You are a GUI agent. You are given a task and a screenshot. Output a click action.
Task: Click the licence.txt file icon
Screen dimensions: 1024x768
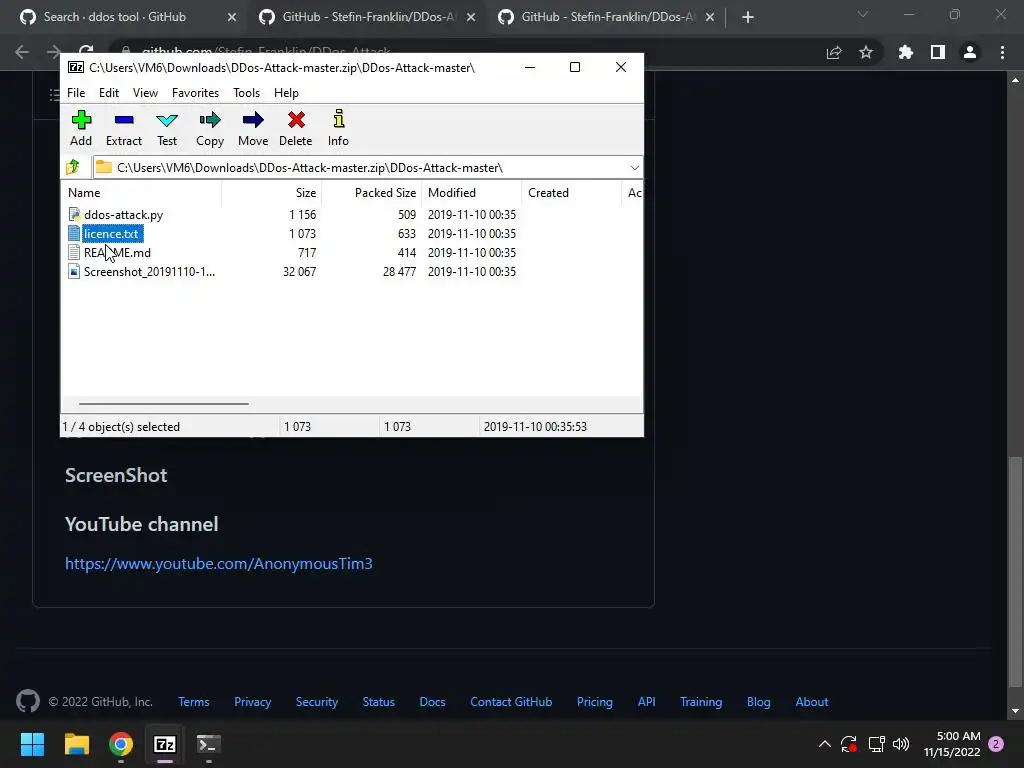click(x=74, y=233)
